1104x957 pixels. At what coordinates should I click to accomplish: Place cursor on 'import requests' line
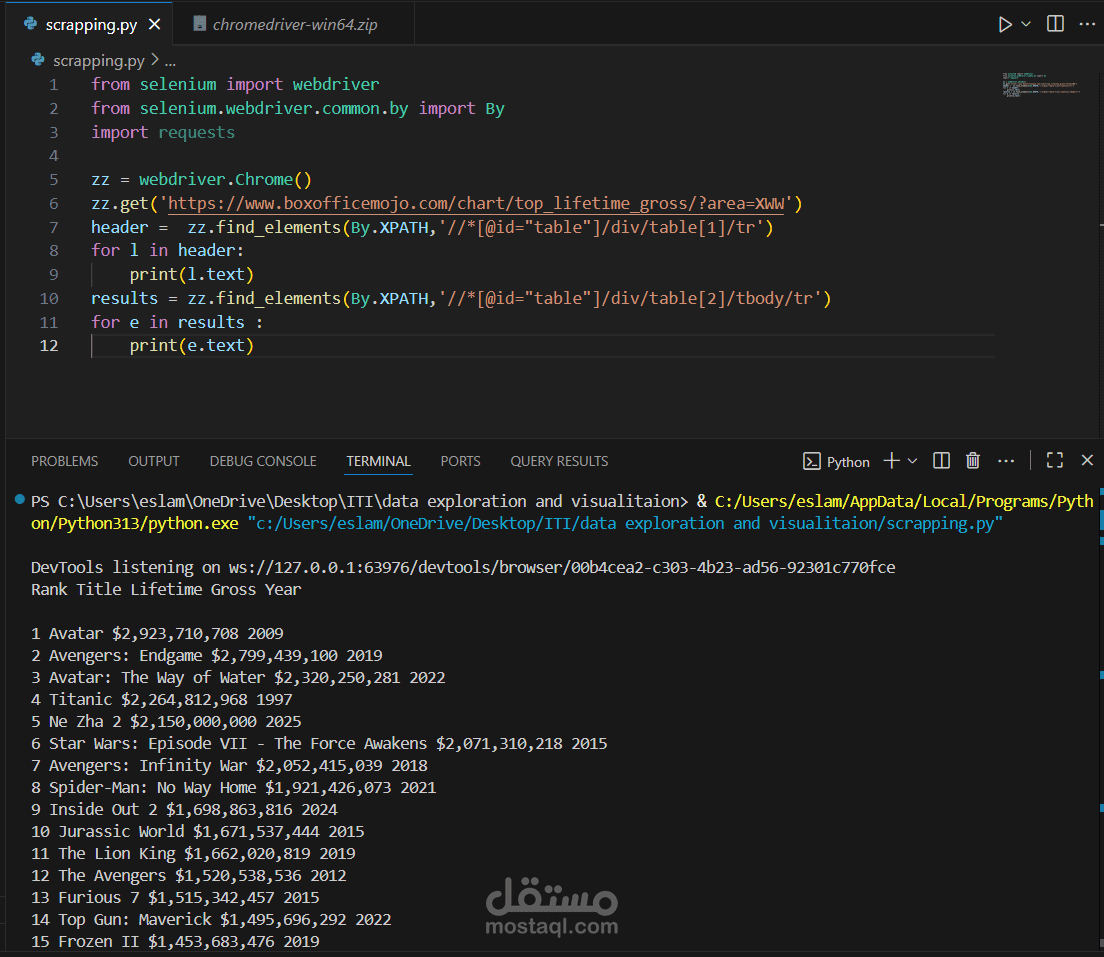[163, 132]
